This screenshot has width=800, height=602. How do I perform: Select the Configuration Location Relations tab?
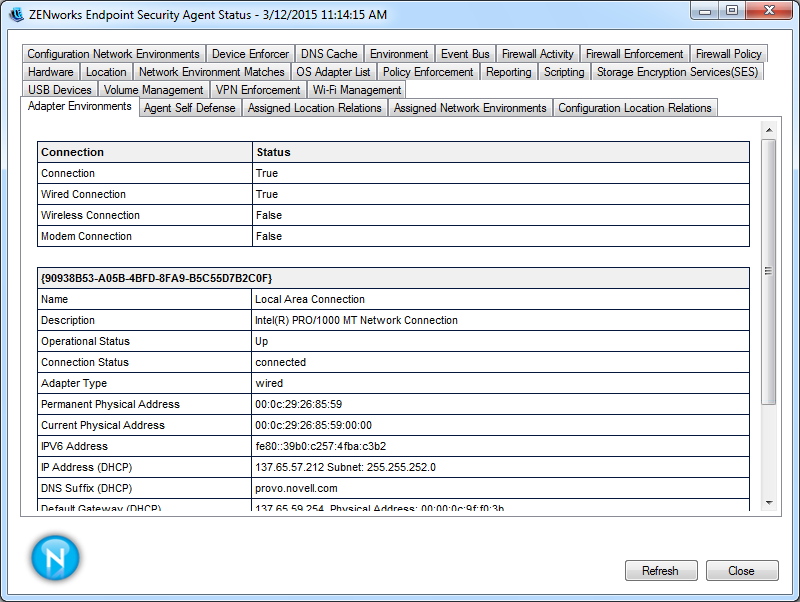point(635,108)
